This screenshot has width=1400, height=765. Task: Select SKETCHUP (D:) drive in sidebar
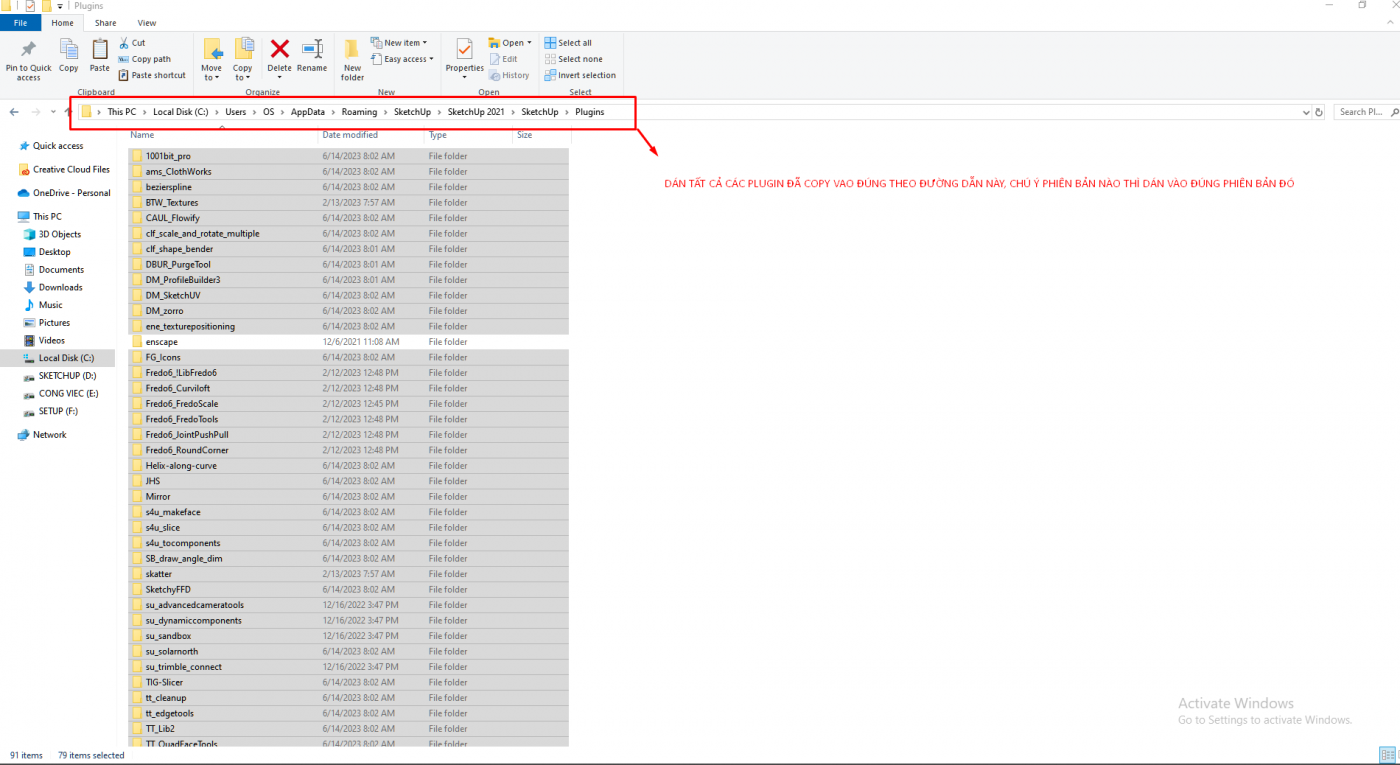click(x=67, y=376)
